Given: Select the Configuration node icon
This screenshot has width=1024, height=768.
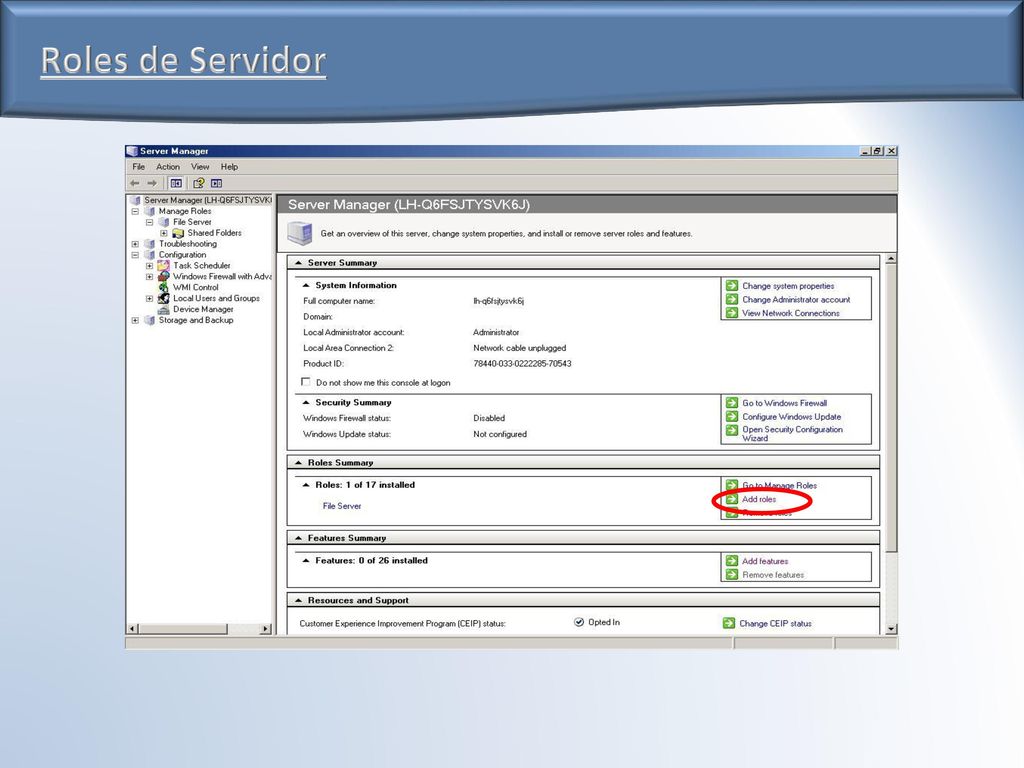Looking at the screenshot, I should coord(150,255).
